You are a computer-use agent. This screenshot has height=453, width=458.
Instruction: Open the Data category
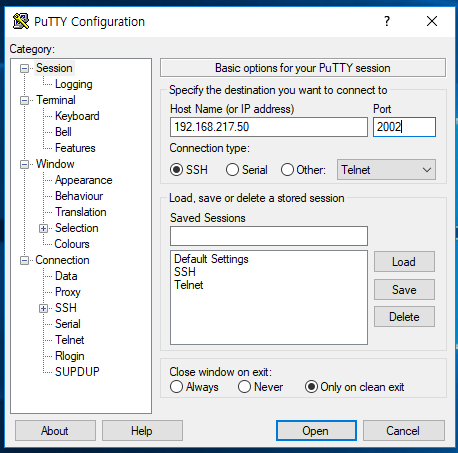[66, 276]
